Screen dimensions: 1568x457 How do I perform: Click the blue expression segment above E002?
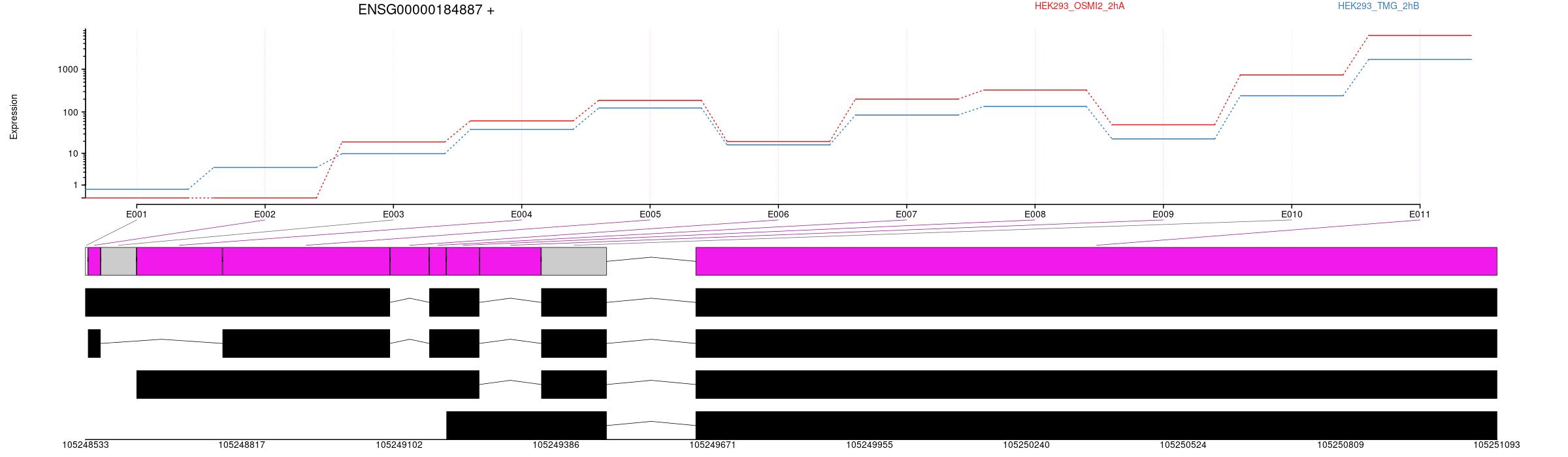tap(265, 167)
